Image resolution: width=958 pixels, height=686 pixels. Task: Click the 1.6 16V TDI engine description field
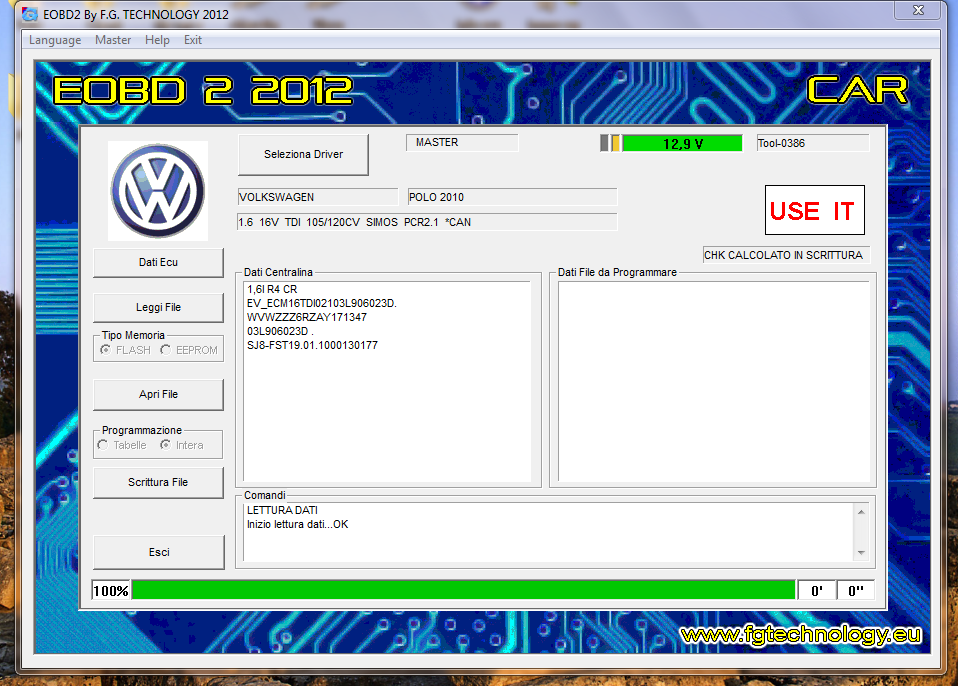[427, 222]
